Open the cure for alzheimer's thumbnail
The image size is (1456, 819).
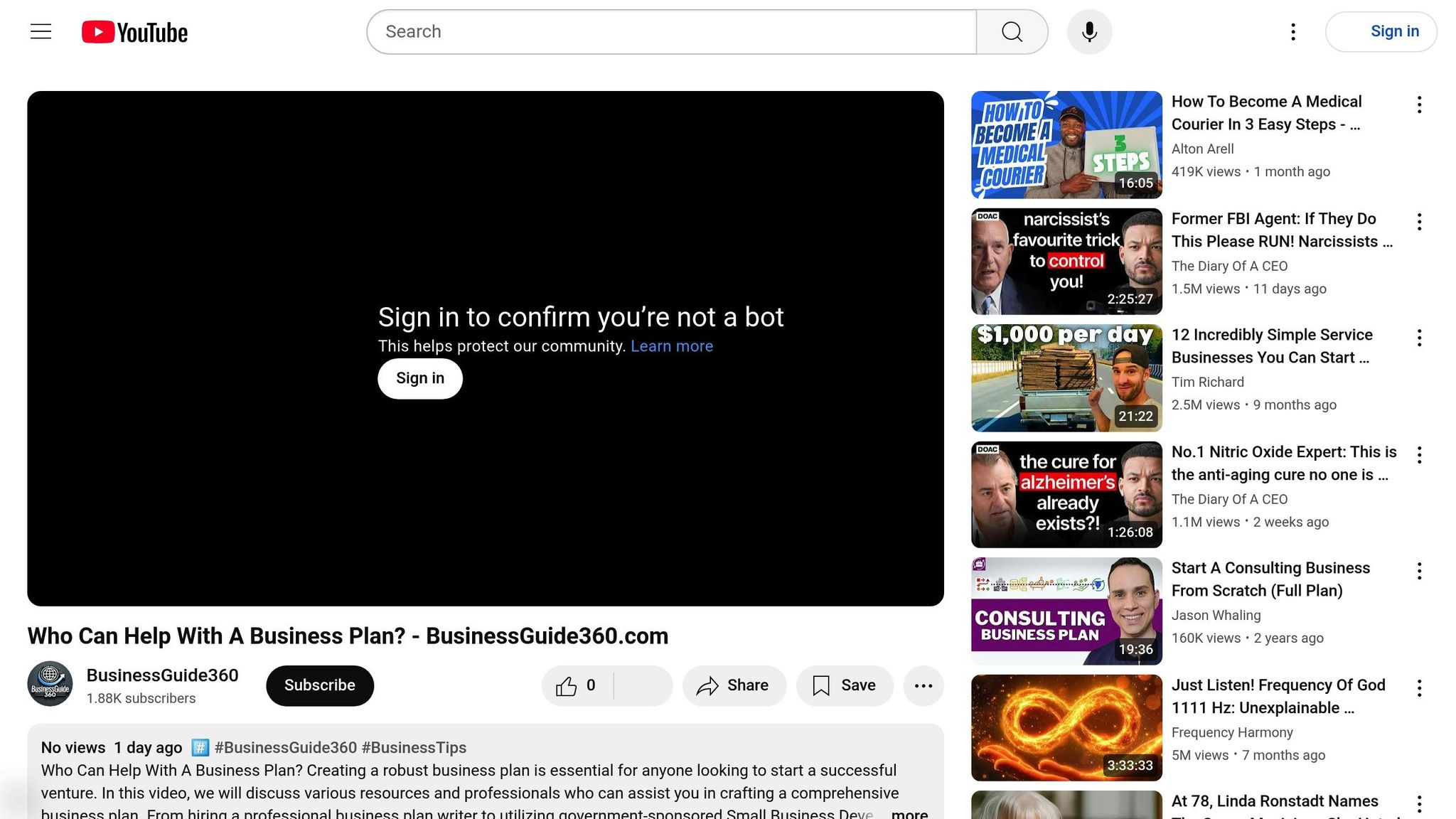(x=1066, y=495)
